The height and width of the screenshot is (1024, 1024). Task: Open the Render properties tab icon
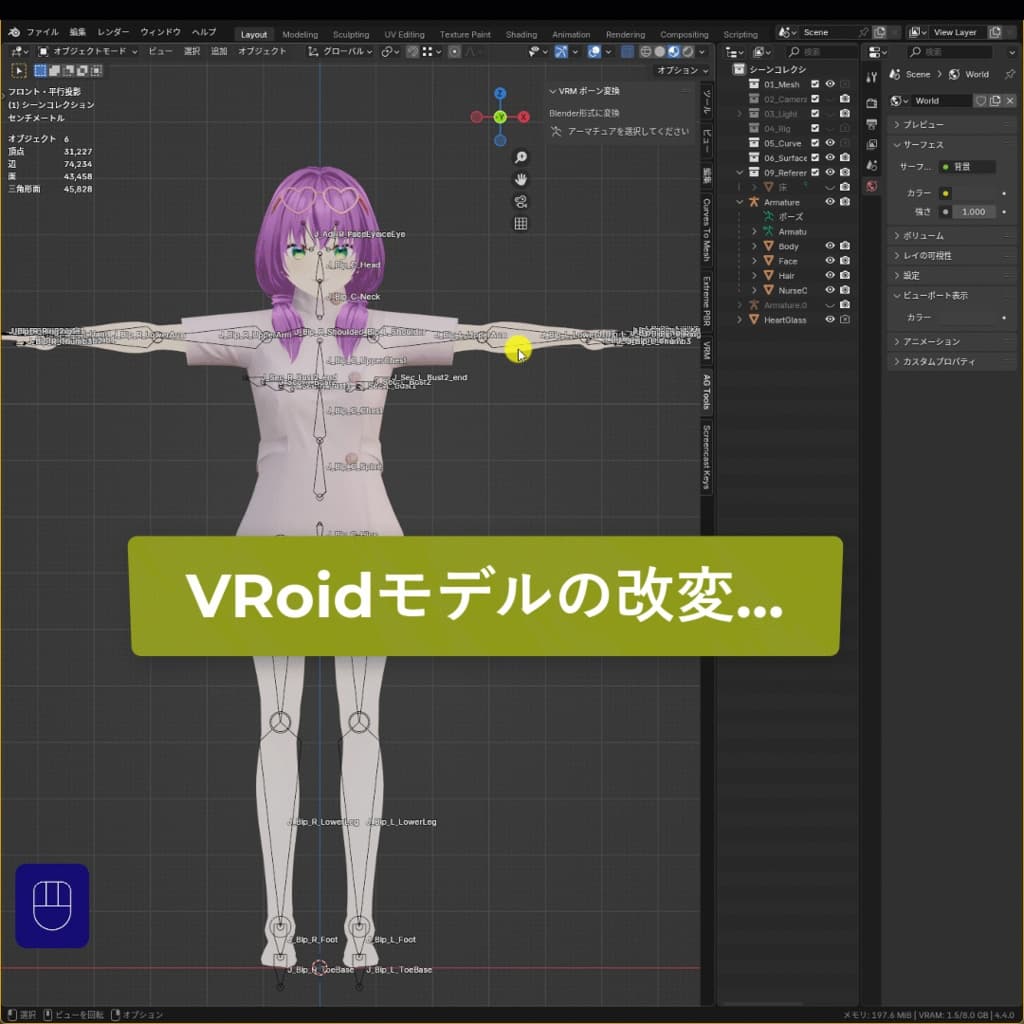point(872,101)
